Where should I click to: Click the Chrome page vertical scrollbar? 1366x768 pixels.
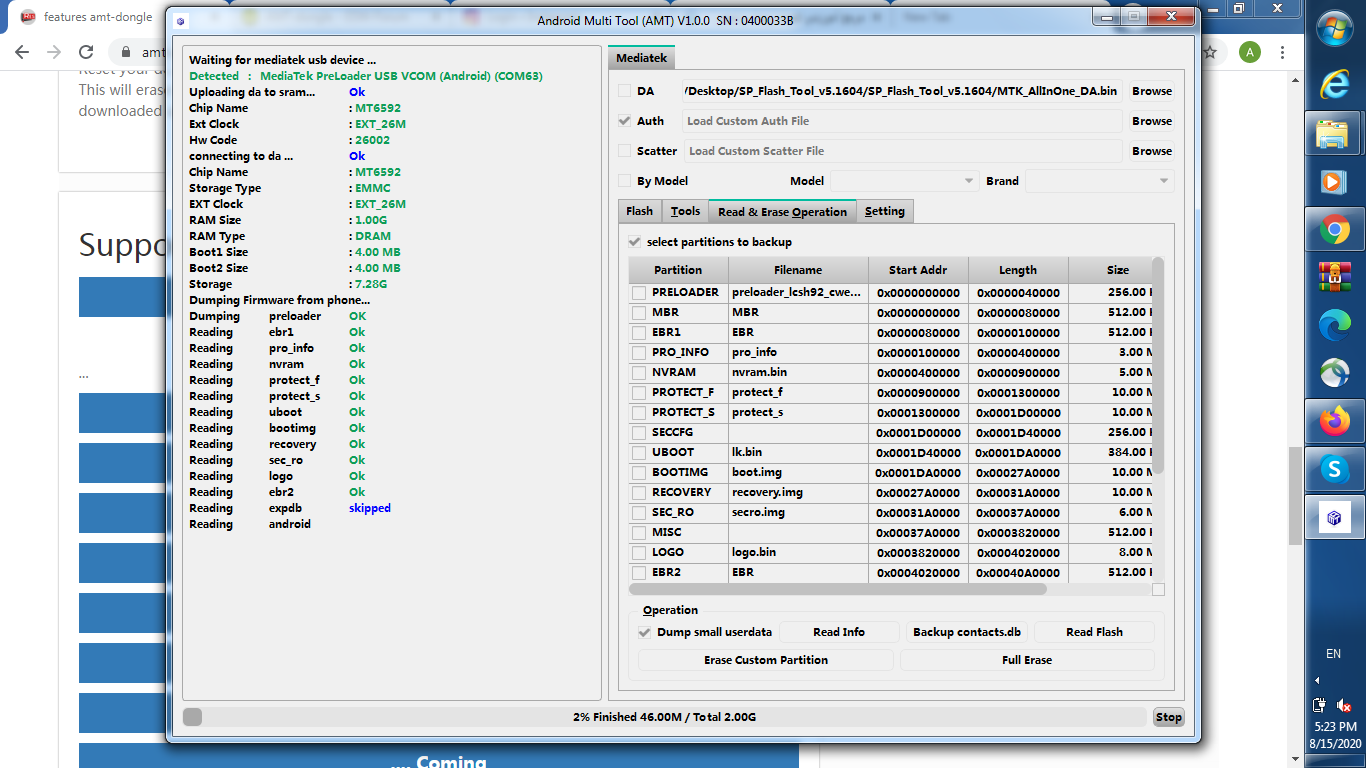tap(1295, 495)
